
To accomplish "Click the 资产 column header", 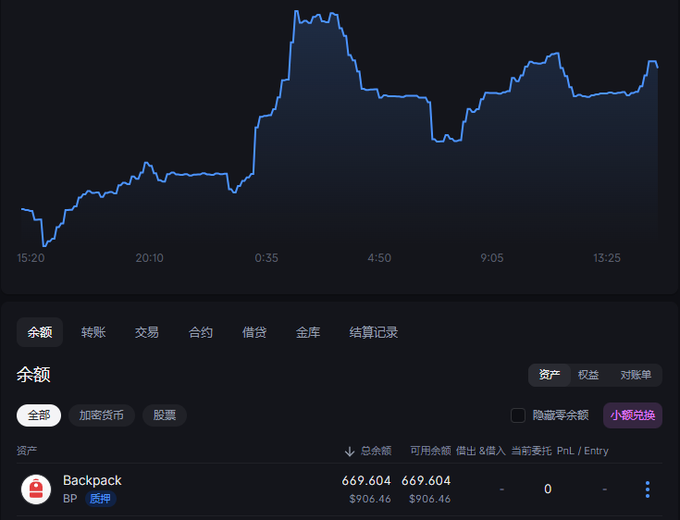I will click(x=26, y=451).
